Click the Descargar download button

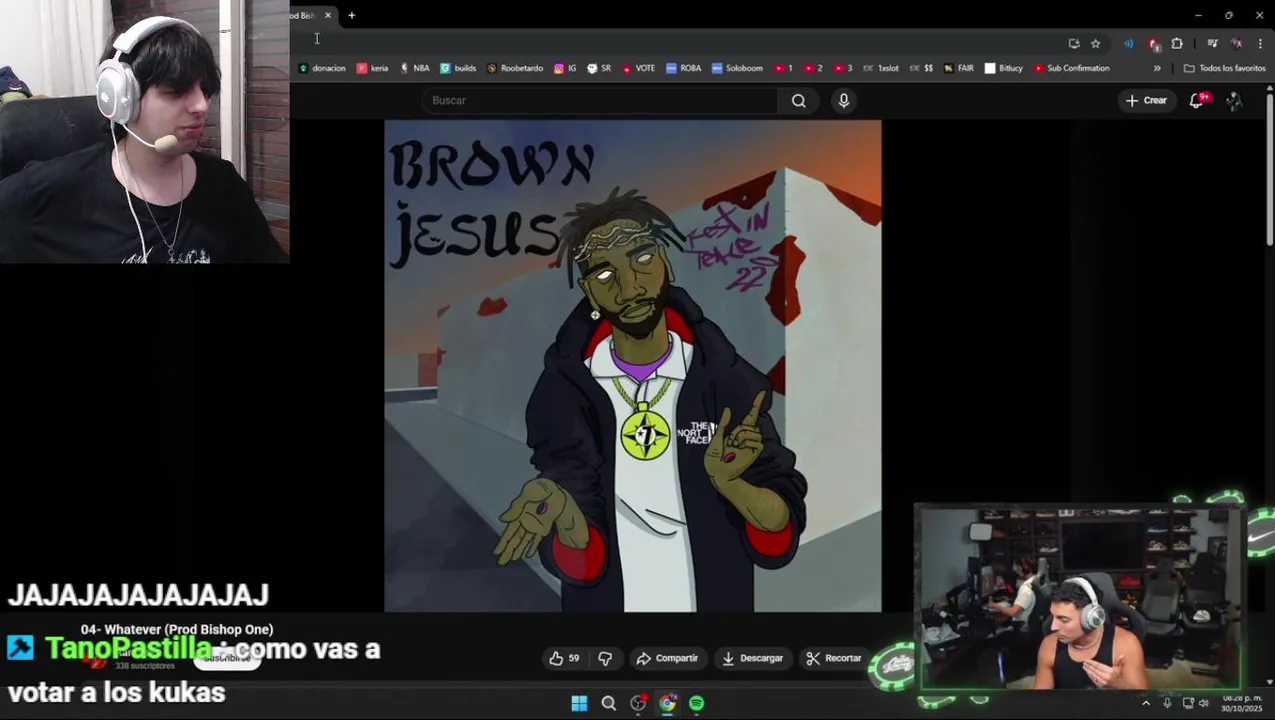point(753,658)
